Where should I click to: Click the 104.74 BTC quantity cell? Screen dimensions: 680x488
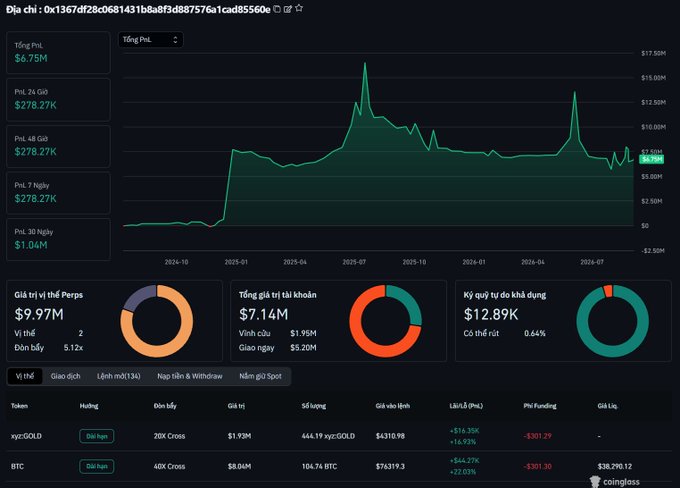tap(319, 466)
